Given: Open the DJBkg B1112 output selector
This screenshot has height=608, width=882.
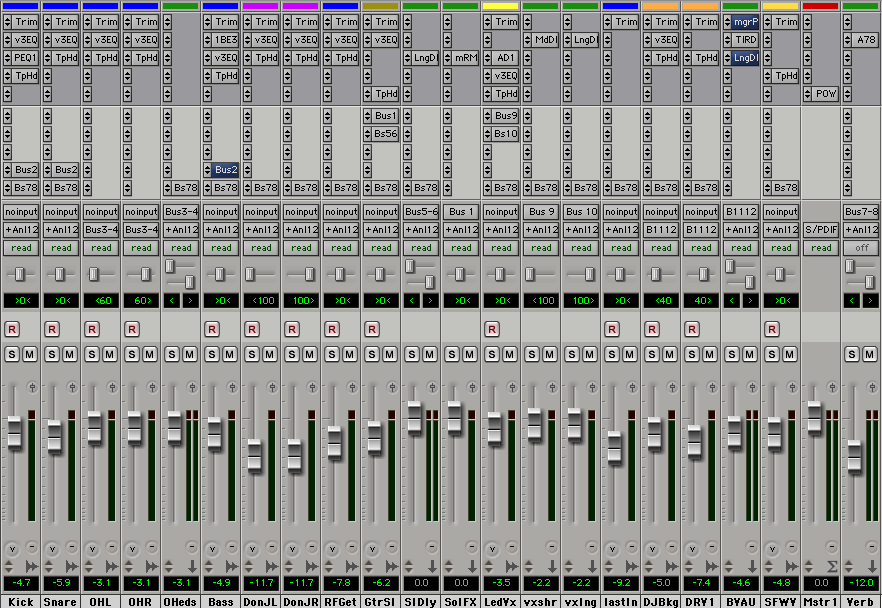Looking at the screenshot, I should click(661, 229).
